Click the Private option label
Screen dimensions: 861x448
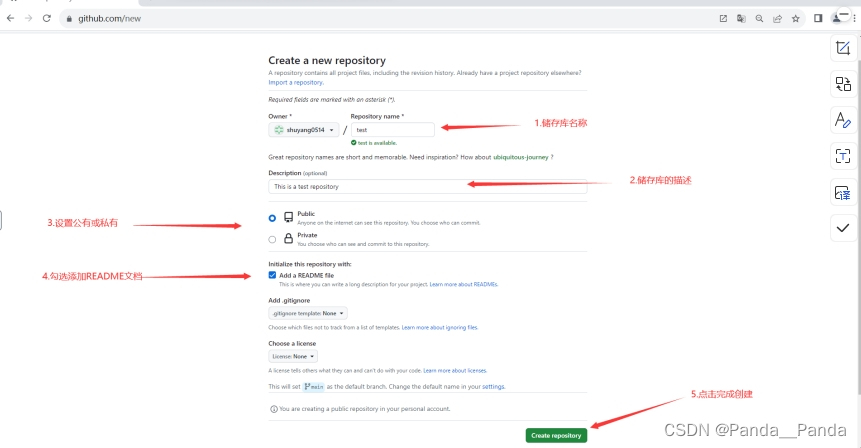(308, 235)
